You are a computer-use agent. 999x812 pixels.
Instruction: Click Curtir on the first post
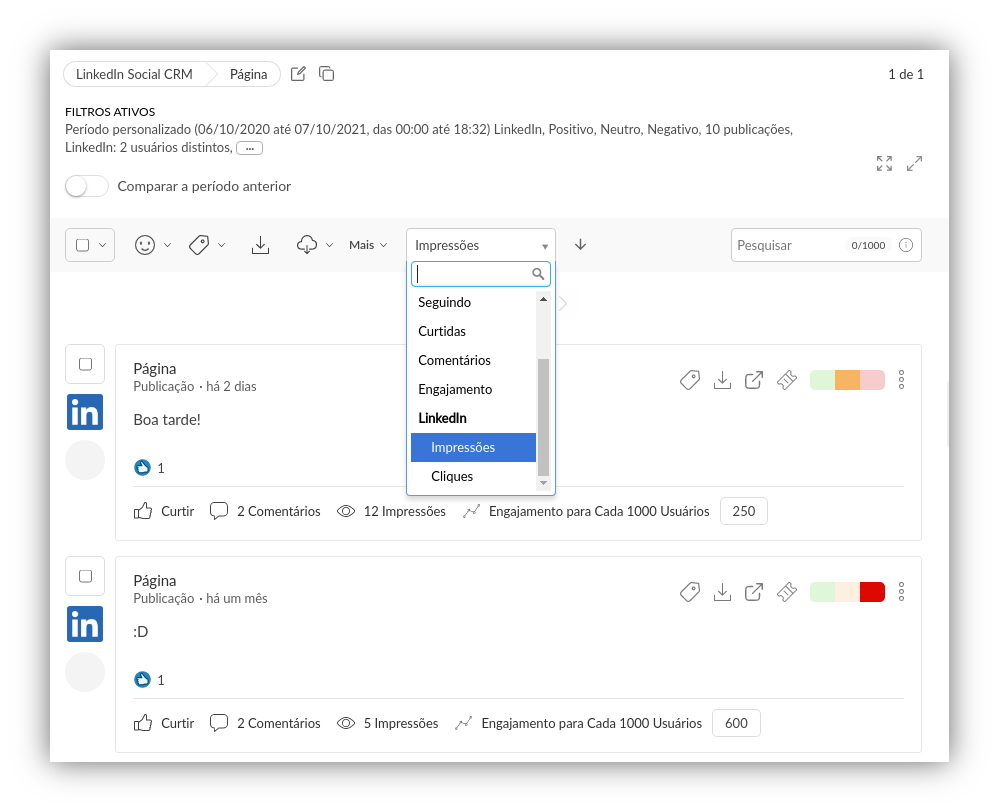tap(165, 511)
